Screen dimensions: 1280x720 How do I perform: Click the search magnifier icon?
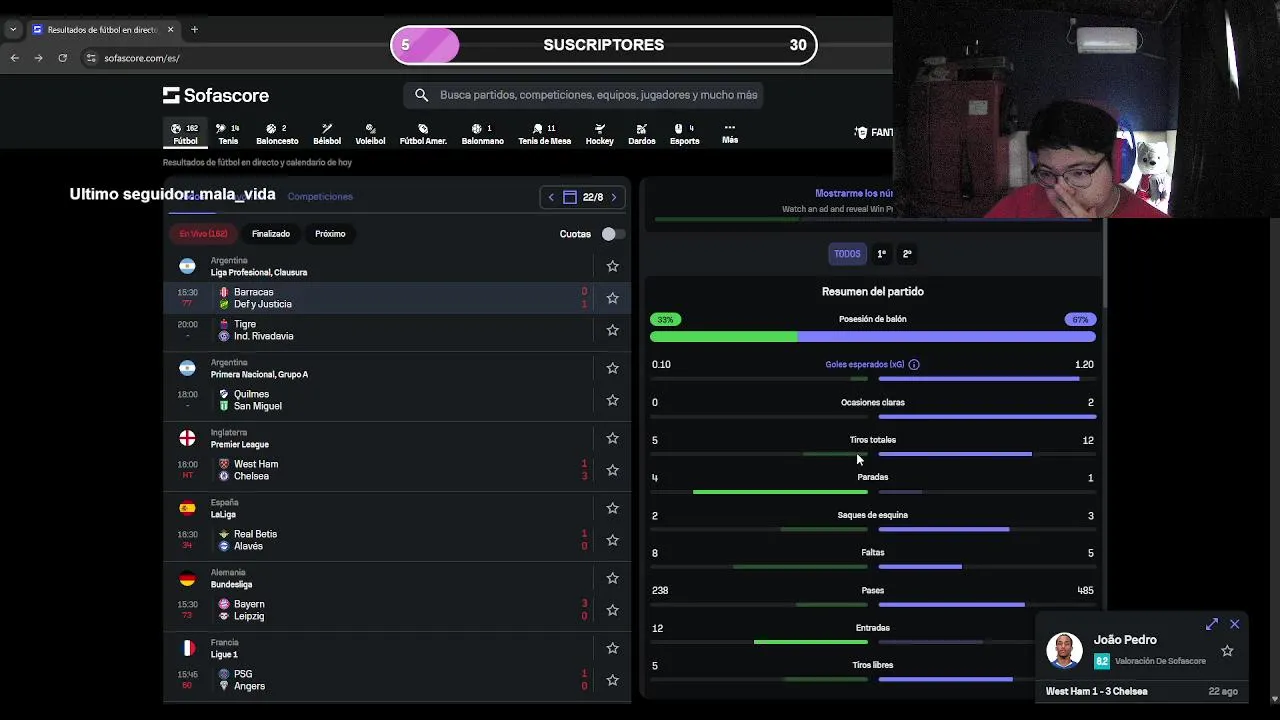421,95
